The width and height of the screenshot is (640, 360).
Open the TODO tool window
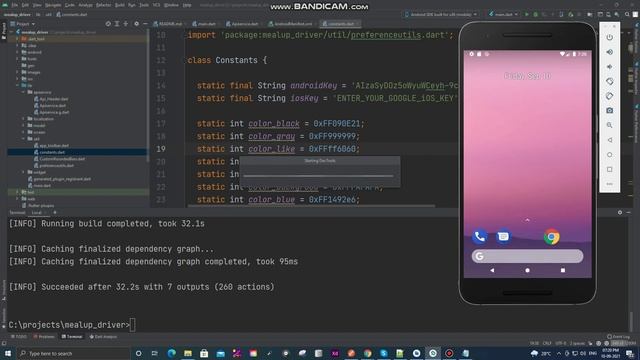click(19, 337)
